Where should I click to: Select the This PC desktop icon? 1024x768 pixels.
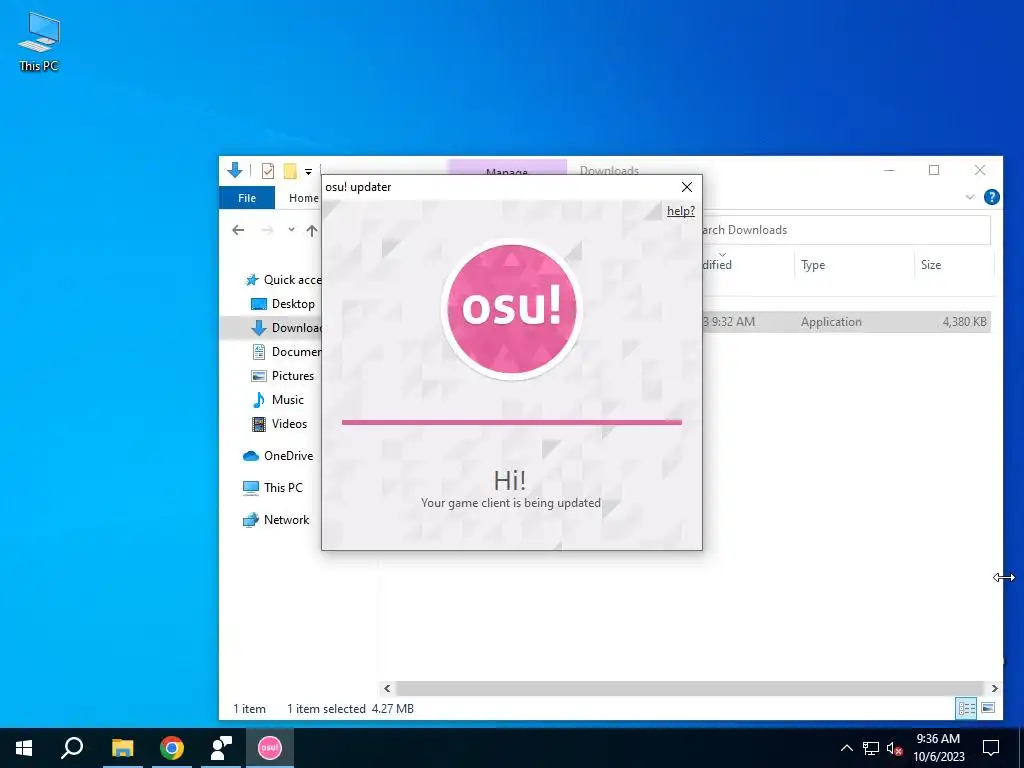[x=39, y=42]
